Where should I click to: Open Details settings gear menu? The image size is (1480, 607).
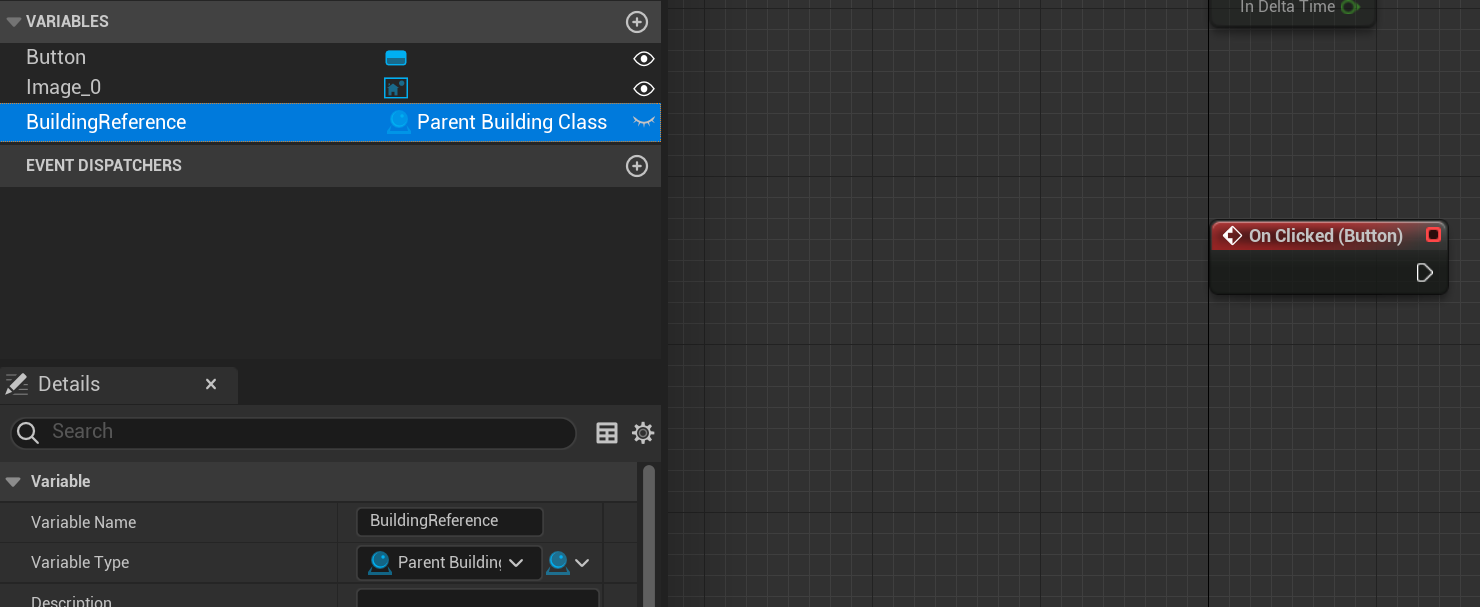[x=643, y=433]
